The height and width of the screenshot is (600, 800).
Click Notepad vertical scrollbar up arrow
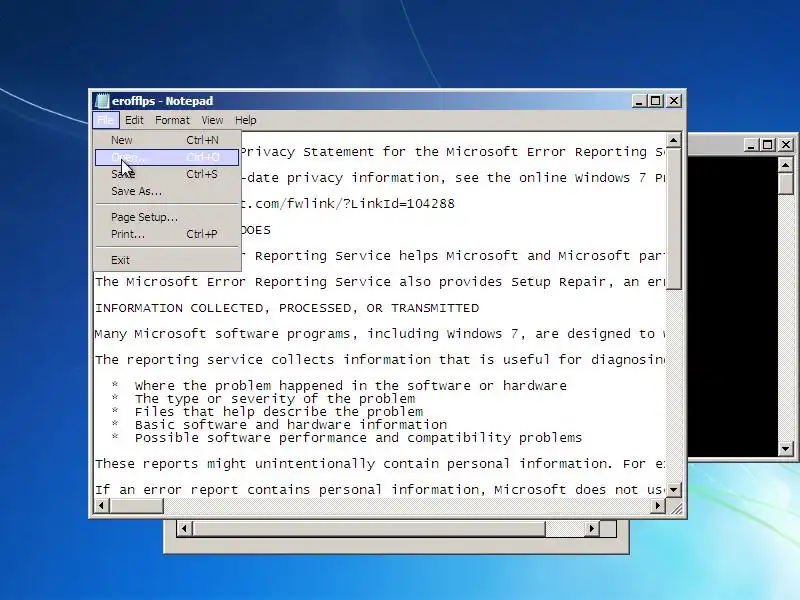pyautogui.click(x=674, y=140)
